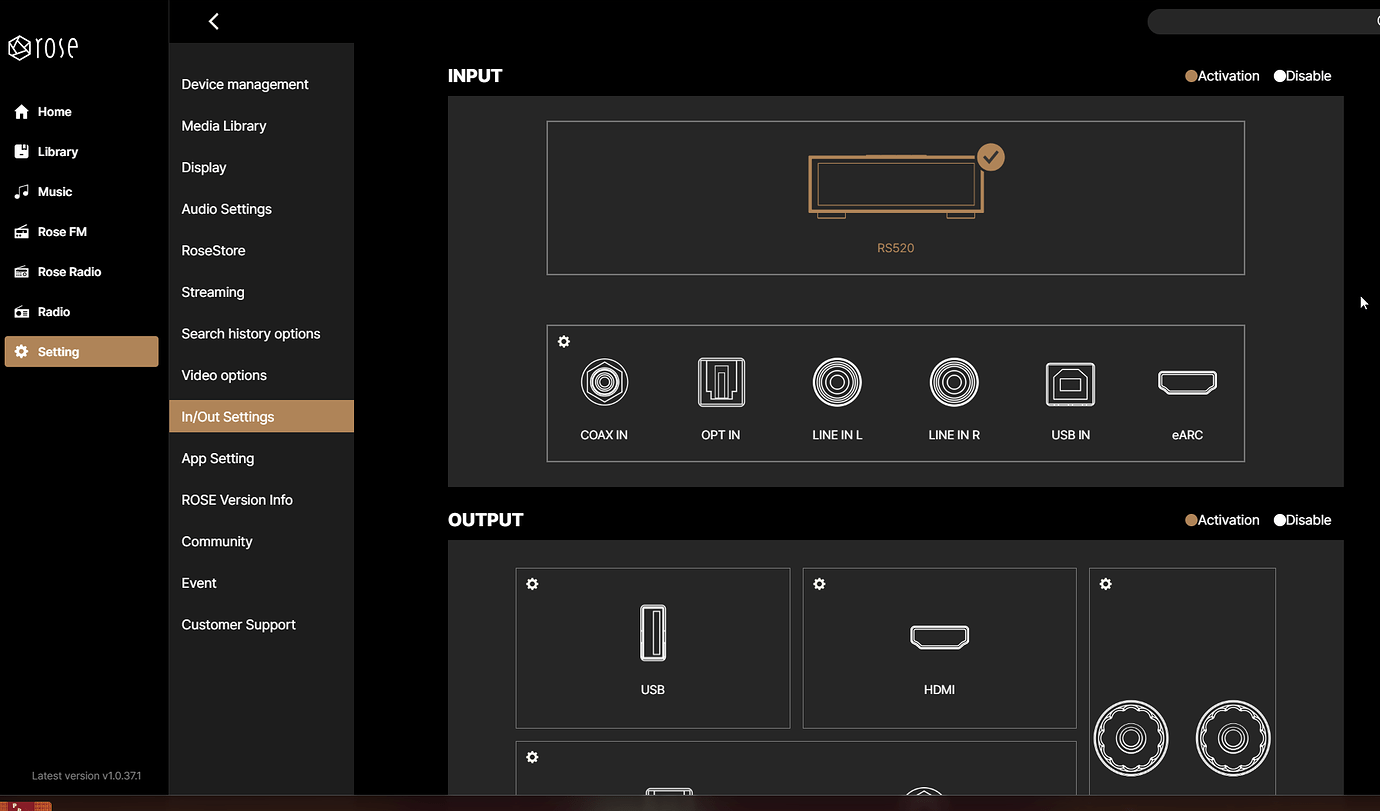1380x811 pixels.
Task: Select the HDMI output port icon
Action: click(939, 637)
